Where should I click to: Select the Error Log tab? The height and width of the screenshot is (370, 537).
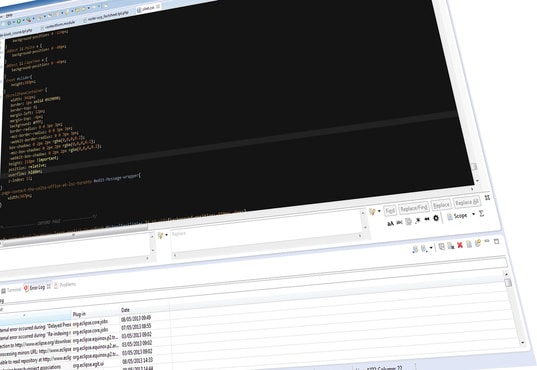point(34,288)
